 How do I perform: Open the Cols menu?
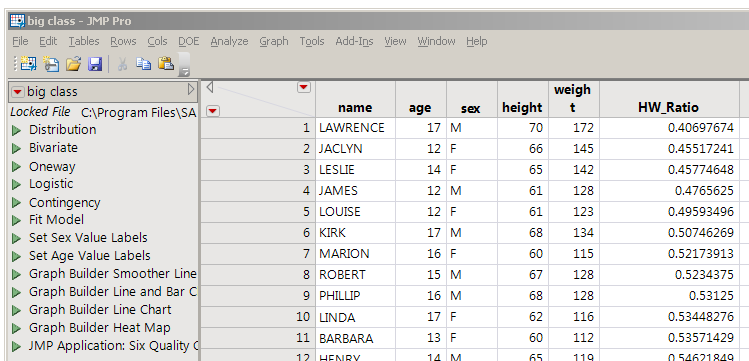[x=157, y=41]
